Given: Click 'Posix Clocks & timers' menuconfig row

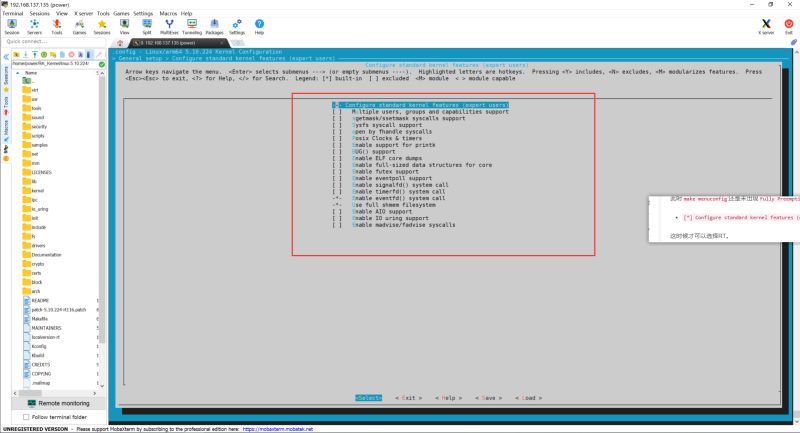Looking at the screenshot, I should click(377, 138).
